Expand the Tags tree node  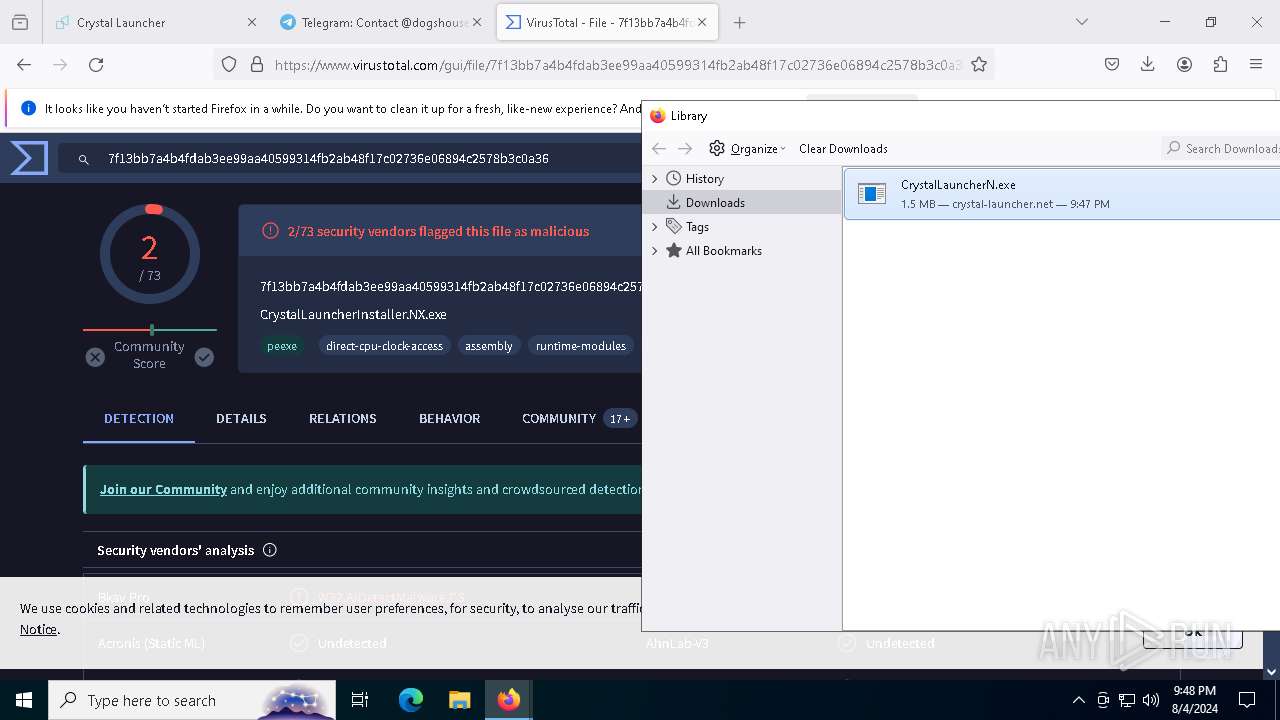pos(655,226)
